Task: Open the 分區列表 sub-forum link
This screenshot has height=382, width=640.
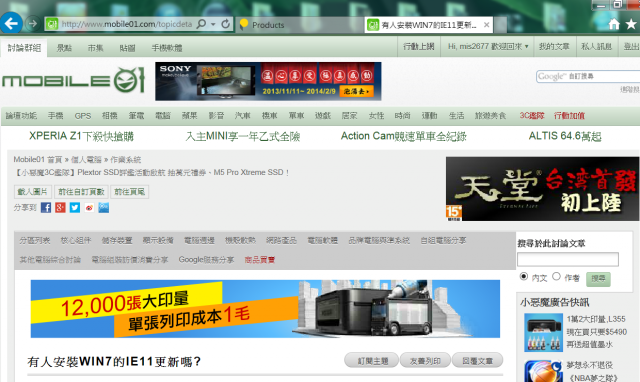Action: [x=35, y=240]
